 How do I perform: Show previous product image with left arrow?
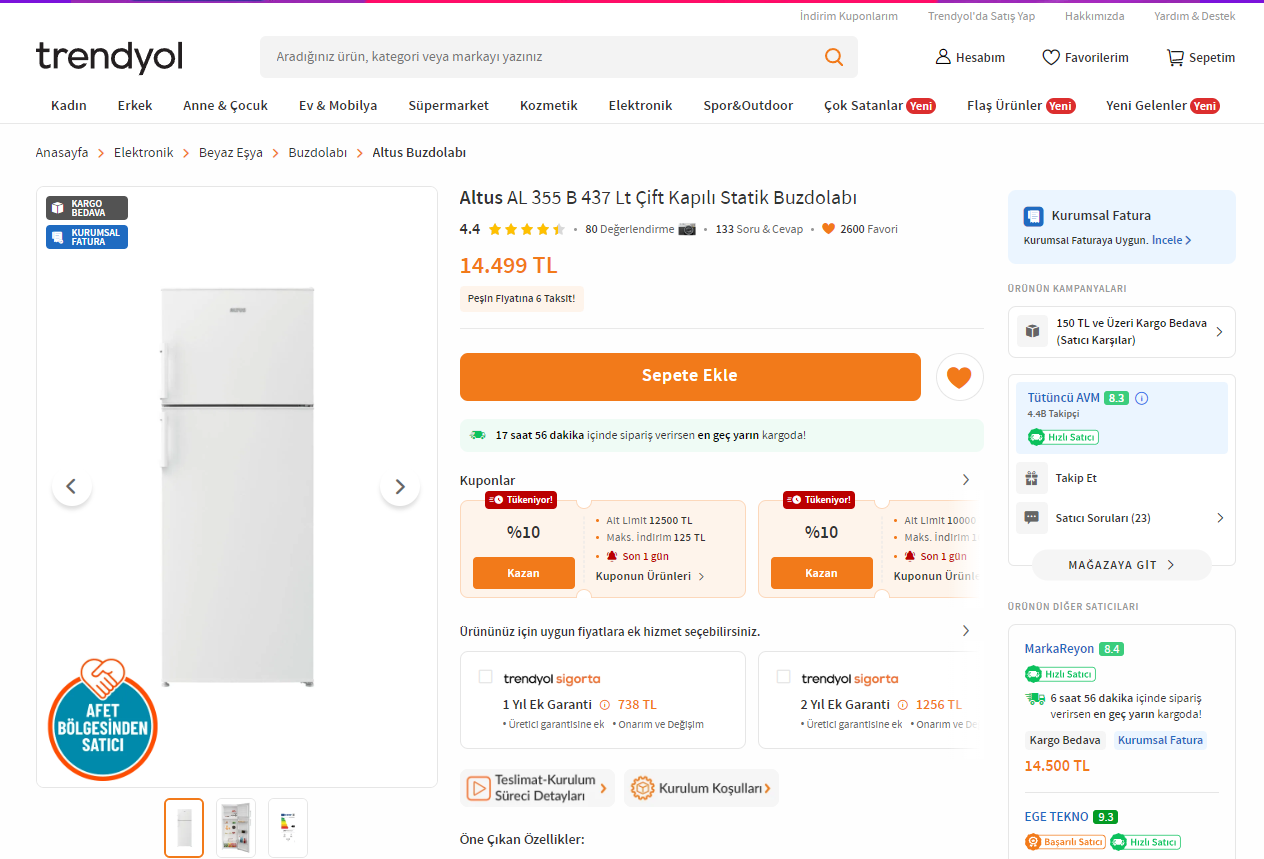point(71,487)
